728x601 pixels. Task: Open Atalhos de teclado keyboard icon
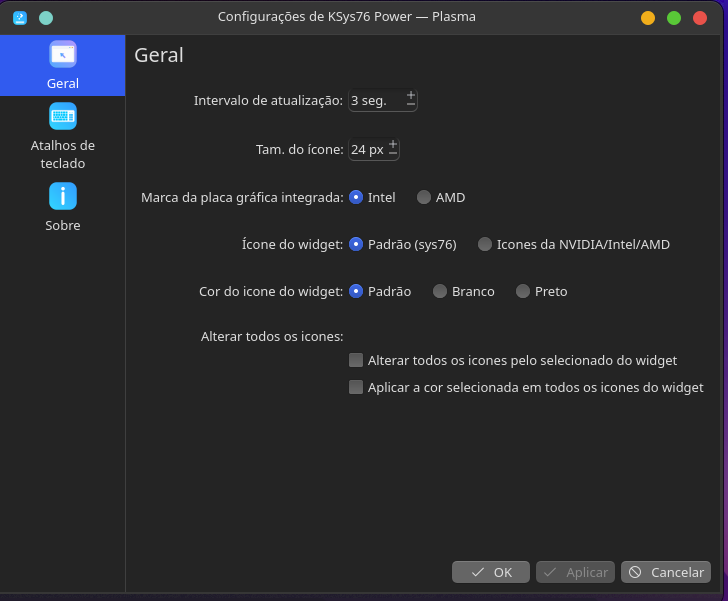(63, 116)
